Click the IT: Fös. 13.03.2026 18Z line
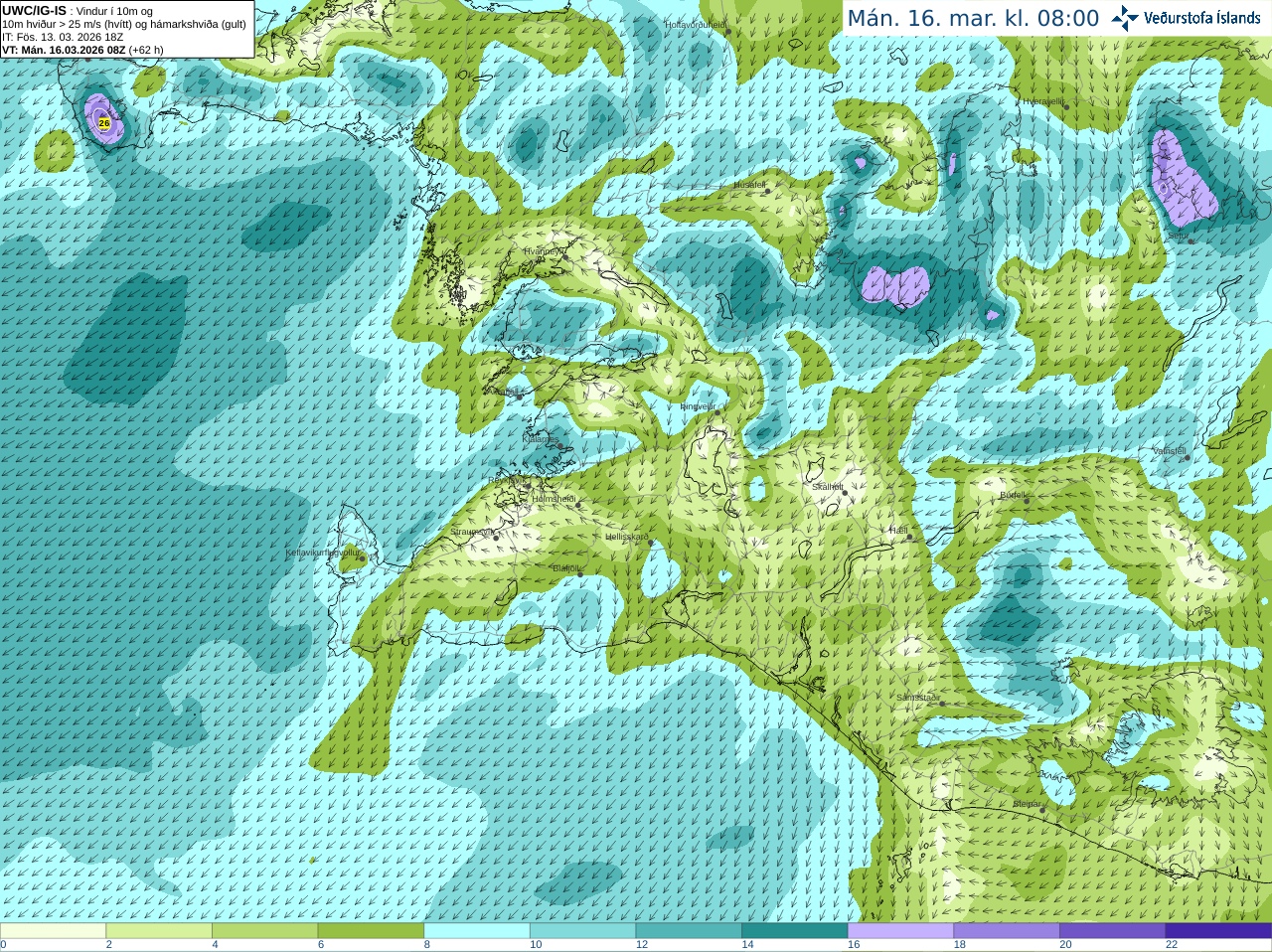The width and height of the screenshot is (1272, 952). [63, 37]
